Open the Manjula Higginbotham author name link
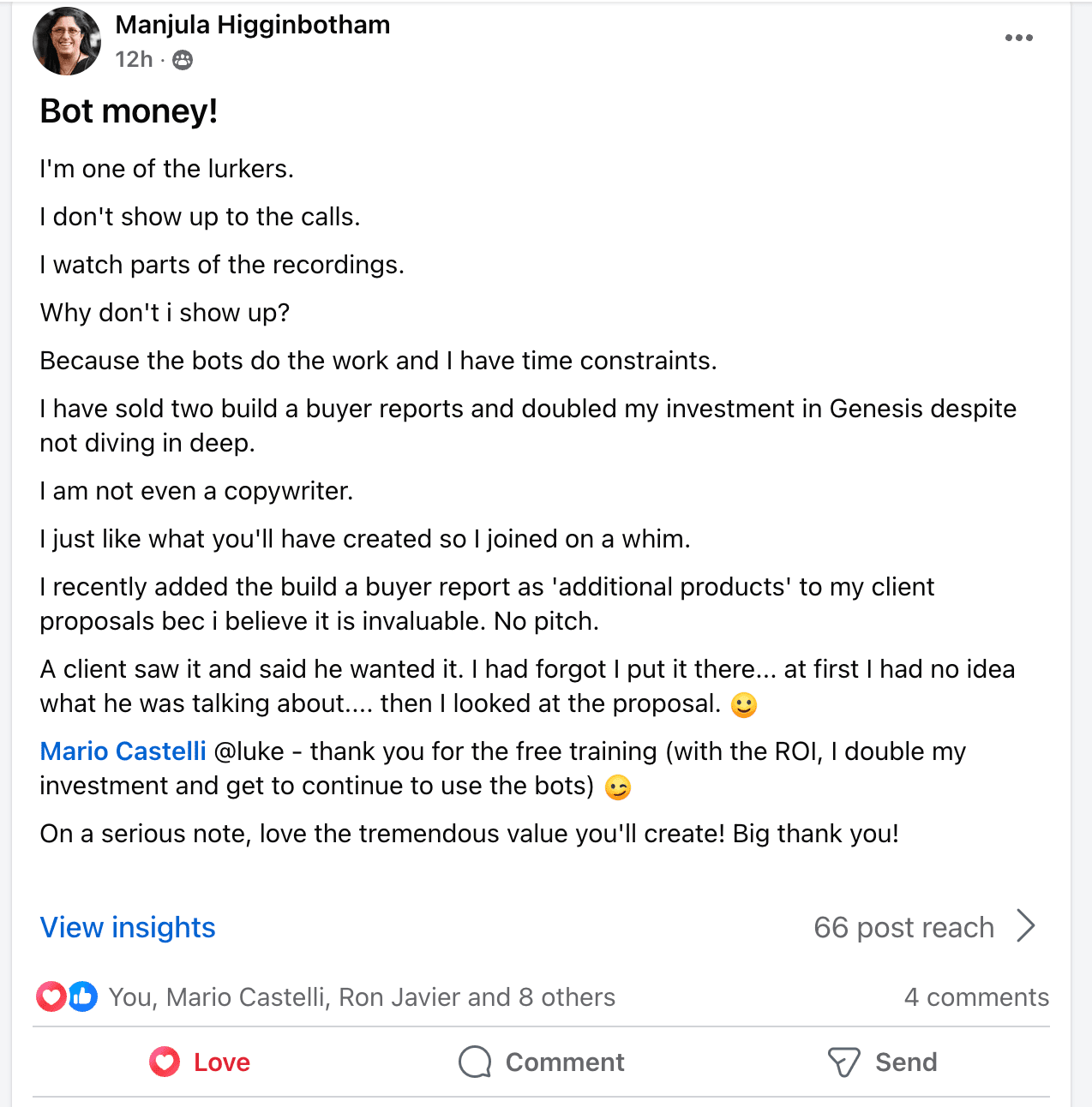Viewport: 1092px width, 1107px height. pyautogui.click(x=253, y=25)
